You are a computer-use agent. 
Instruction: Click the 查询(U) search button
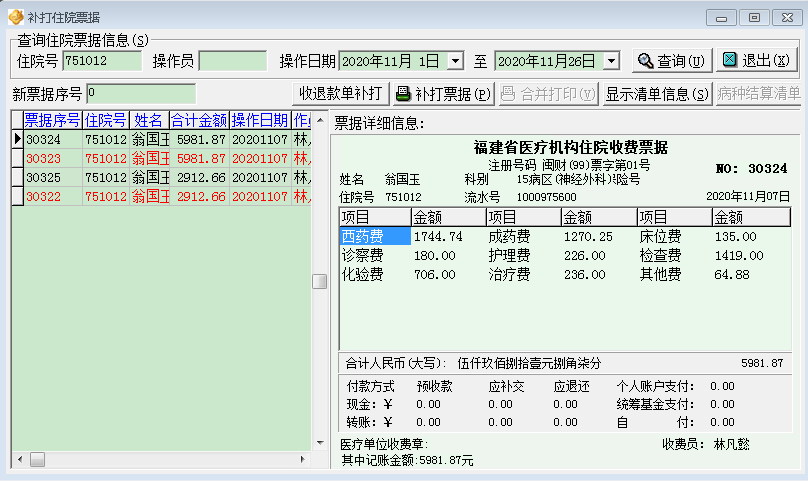coord(672,61)
